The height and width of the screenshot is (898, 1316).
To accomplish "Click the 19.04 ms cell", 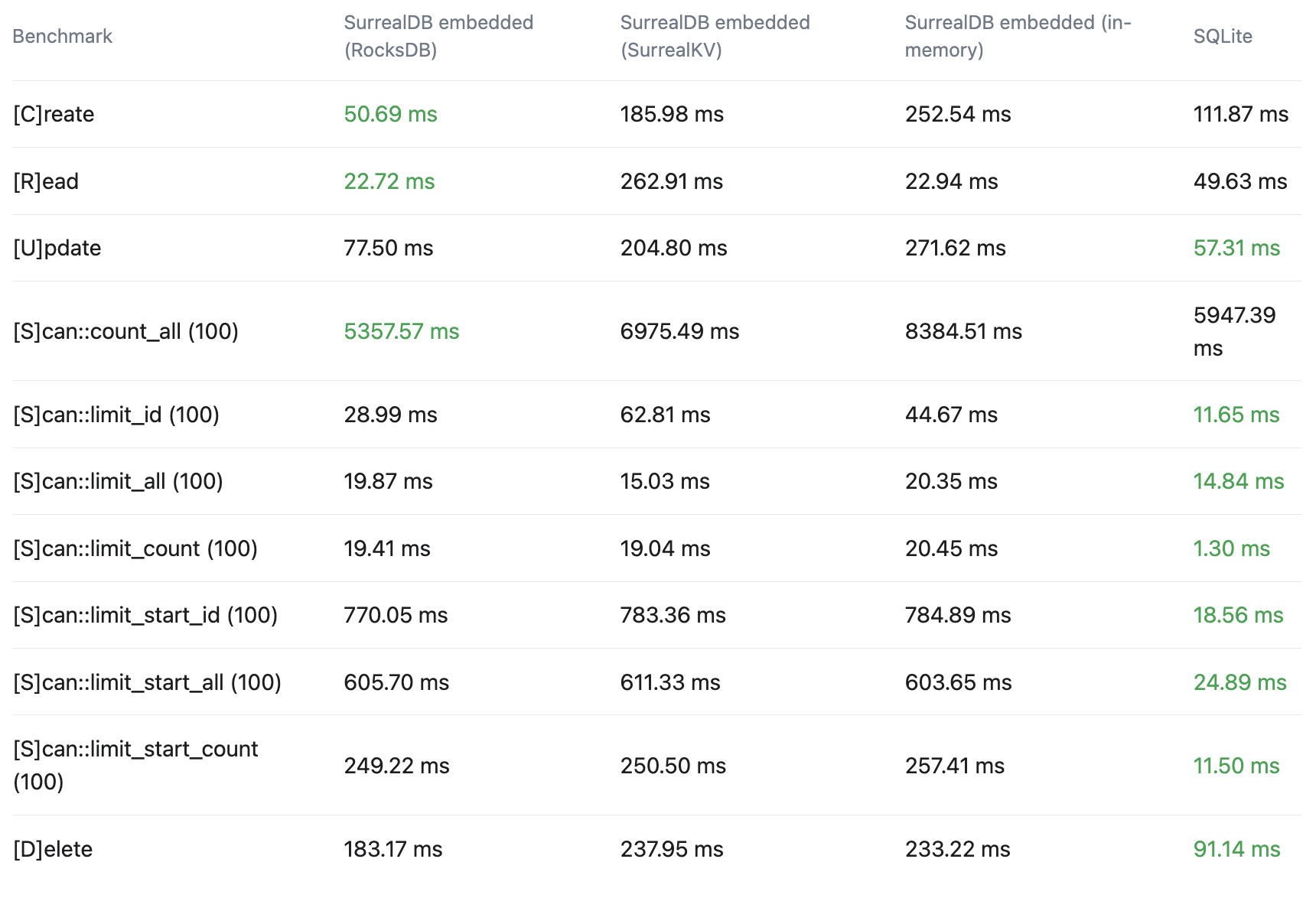I will 666,548.
